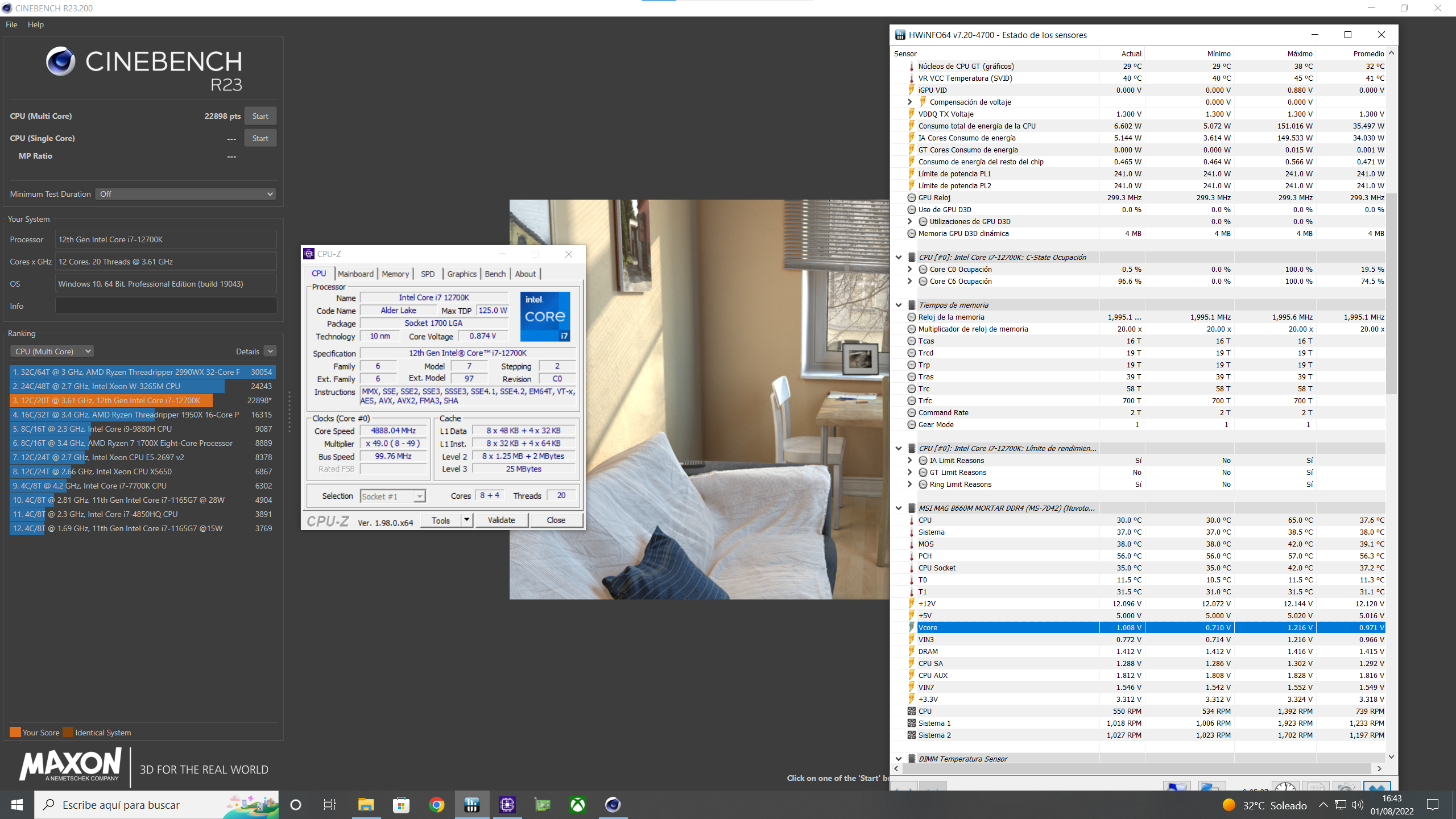Open the network status tray icon

[1341, 805]
